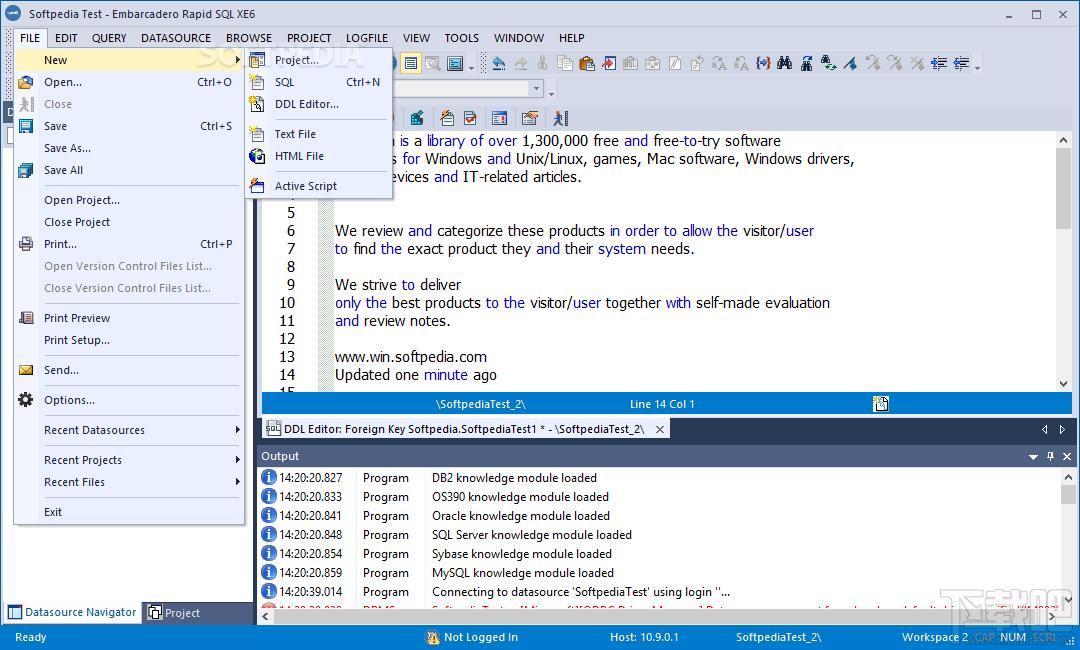Click the Replace binoculars with green arrows icon
Viewport: 1080px width, 650px height.
pyautogui.click(x=829, y=63)
